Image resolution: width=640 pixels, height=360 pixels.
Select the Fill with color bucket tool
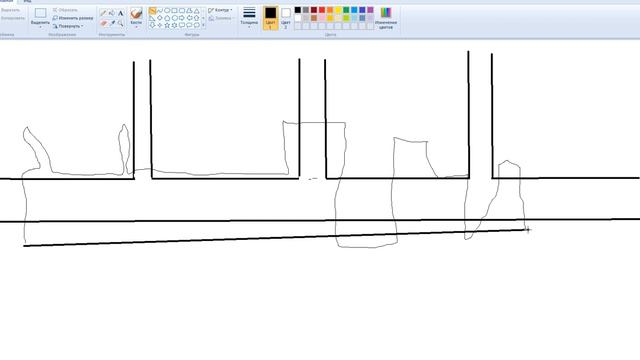click(x=111, y=13)
